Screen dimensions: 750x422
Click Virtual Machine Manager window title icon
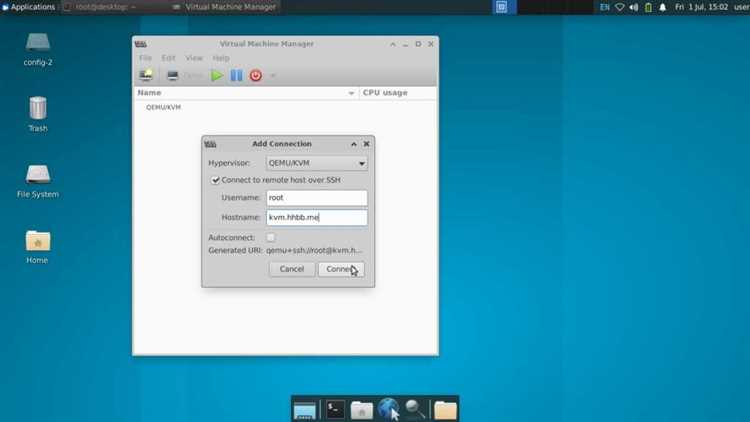(141, 44)
